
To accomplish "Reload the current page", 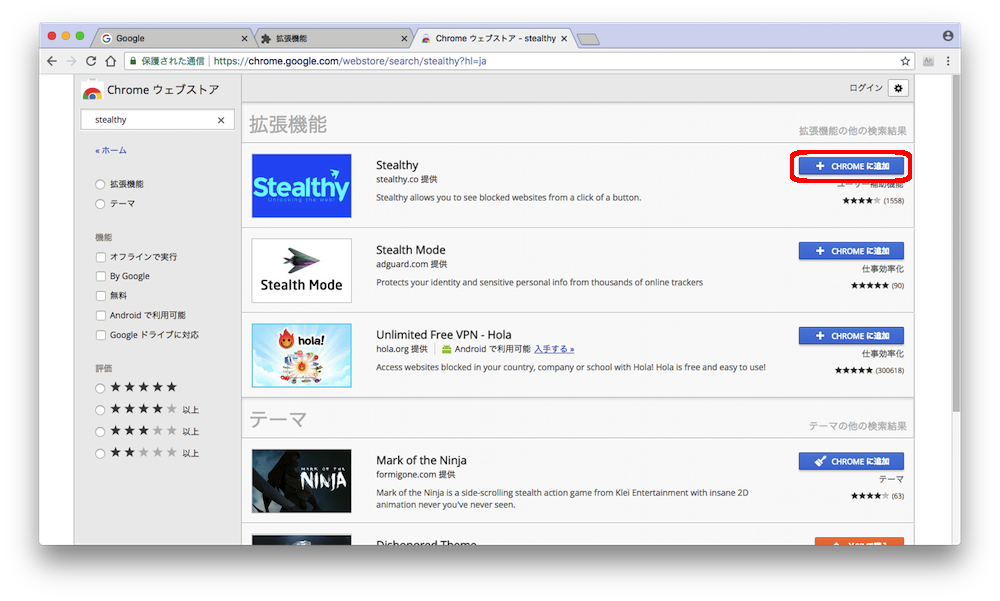I will pos(91,61).
